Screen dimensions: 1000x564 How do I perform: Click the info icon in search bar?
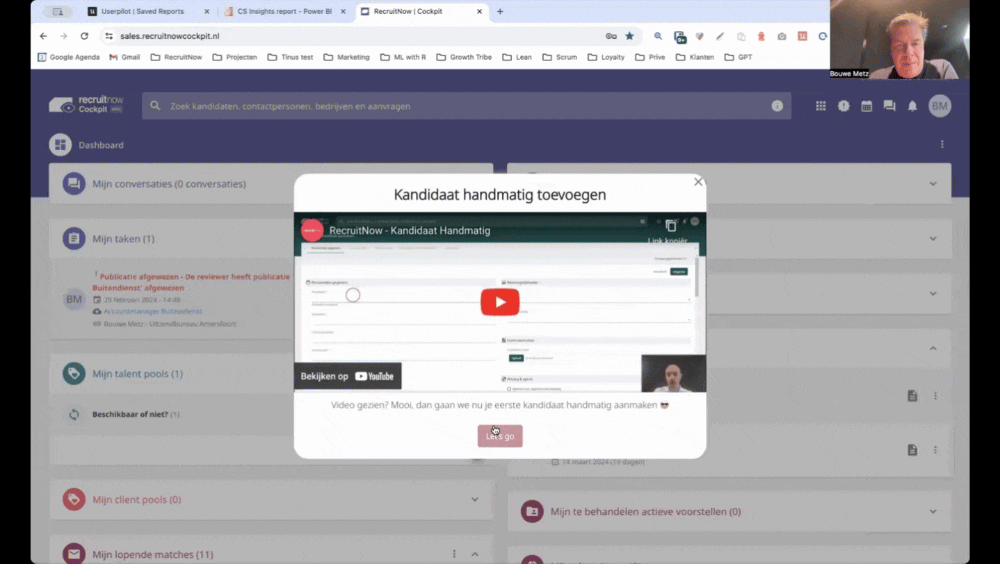777,106
